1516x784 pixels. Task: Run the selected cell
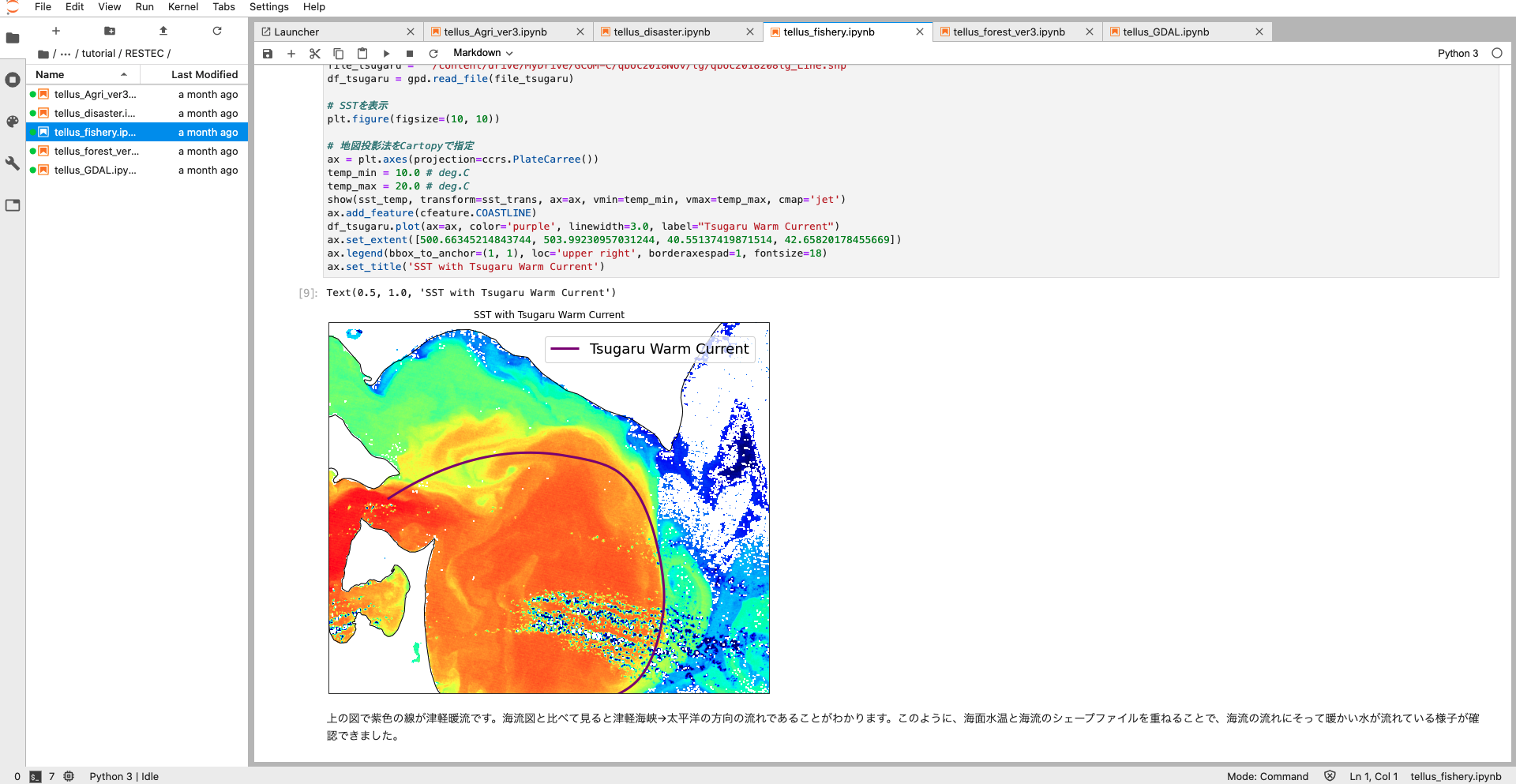[386, 54]
